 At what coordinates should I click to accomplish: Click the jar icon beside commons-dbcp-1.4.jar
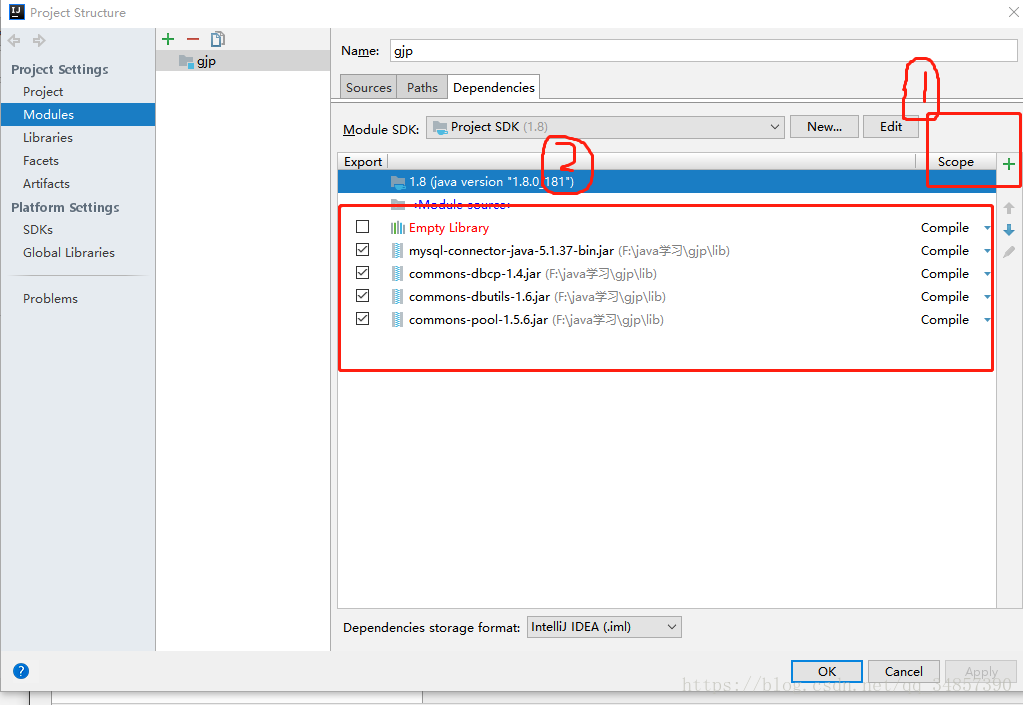pyautogui.click(x=397, y=273)
